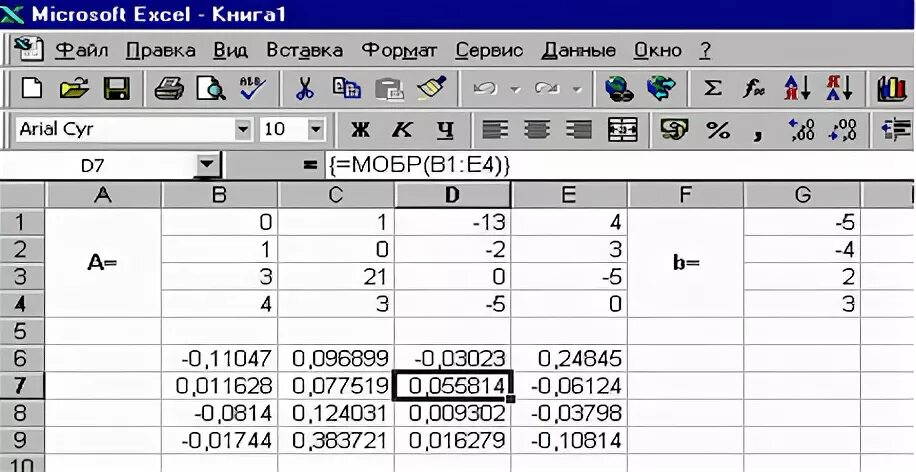This screenshot has height=472, width=916.
Task: Decrease decimal places icon
Action: point(842,130)
